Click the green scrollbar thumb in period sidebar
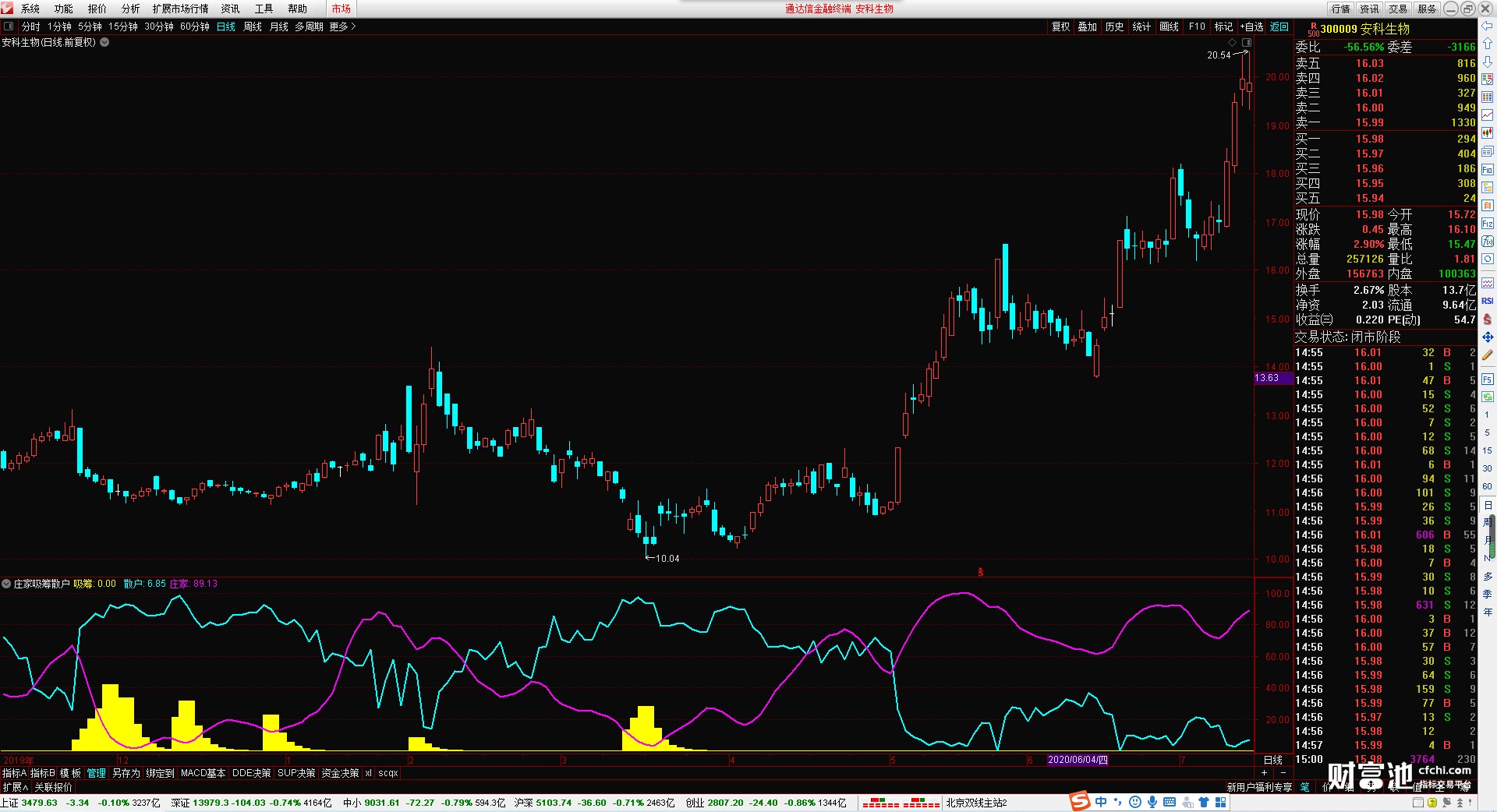This screenshot has height=812, width=1497. coord(1492,536)
